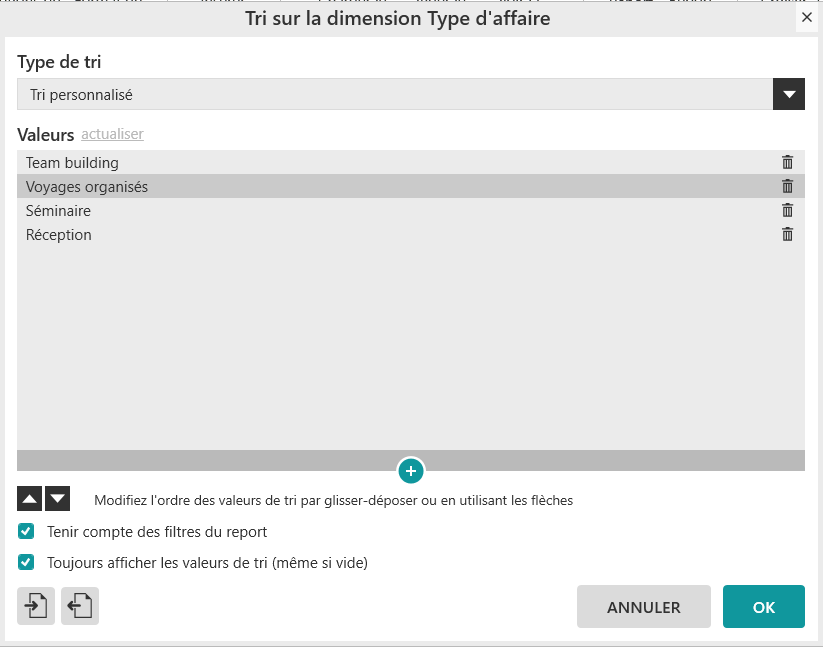823x647 pixels.
Task: Delete the Team building value
Action: [x=787, y=162]
